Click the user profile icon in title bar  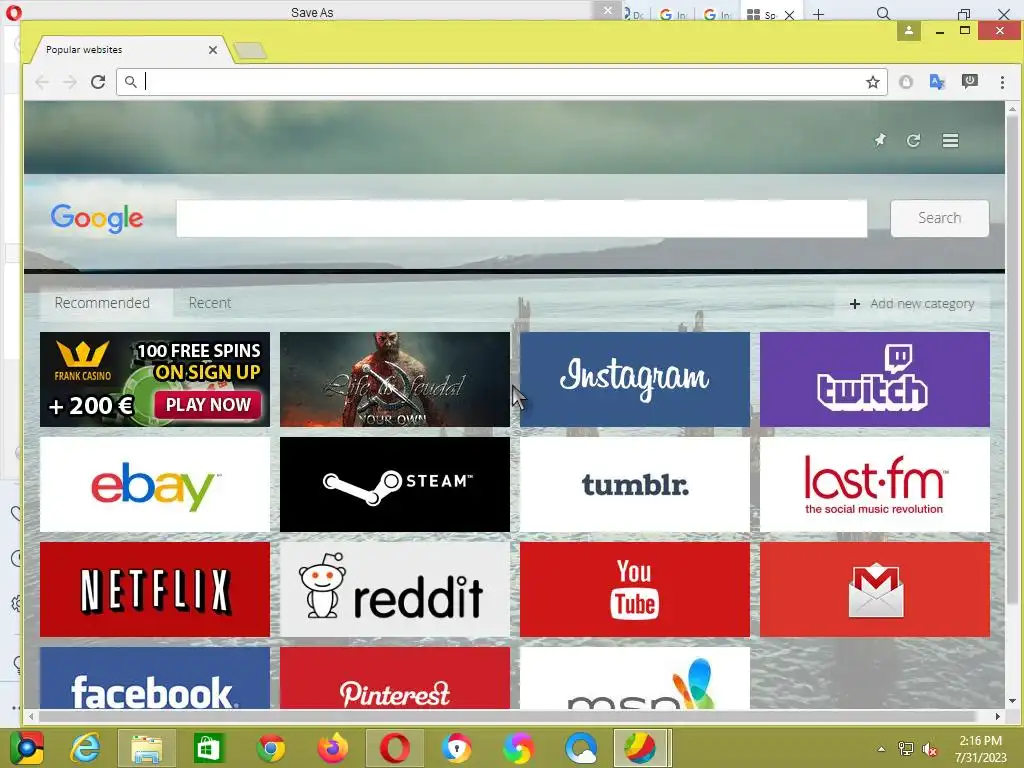click(908, 31)
